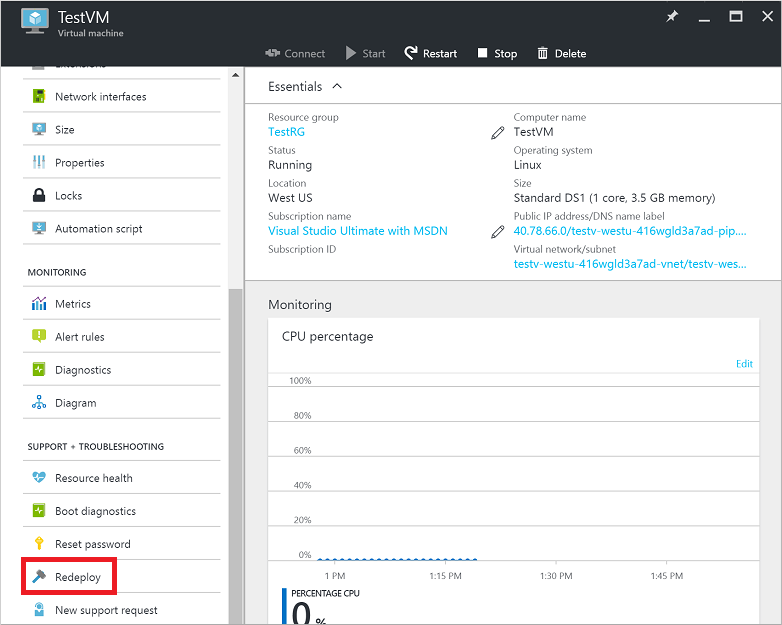Click the Reset password key icon
Image resolution: width=782 pixels, height=625 pixels.
pos(39,544)
